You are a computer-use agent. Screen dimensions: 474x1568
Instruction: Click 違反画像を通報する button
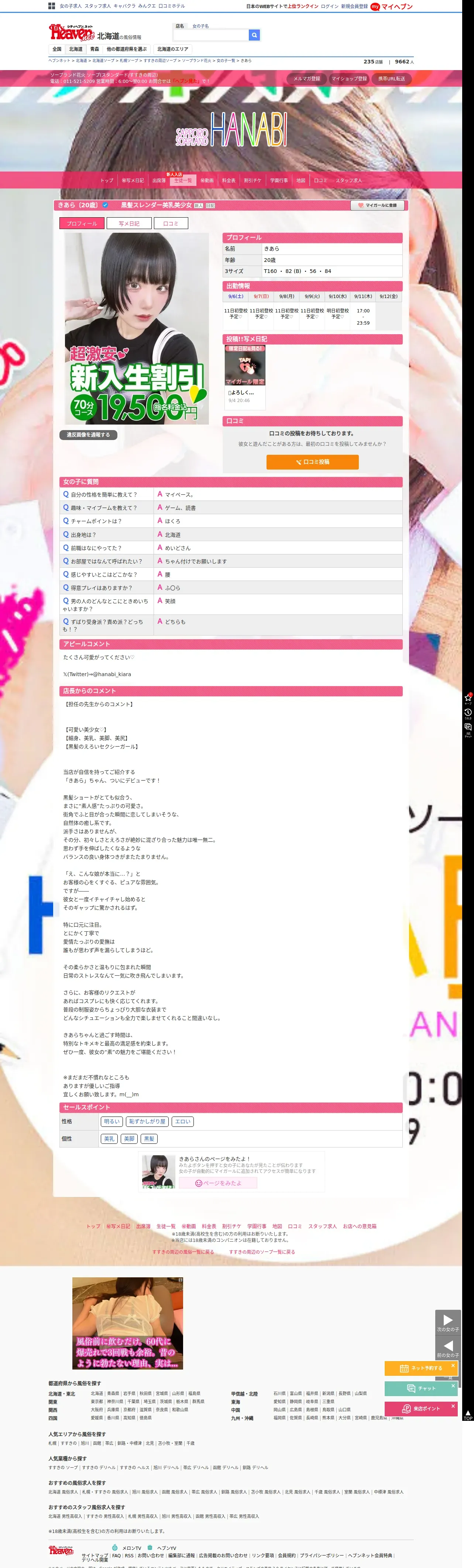point(88,435)
